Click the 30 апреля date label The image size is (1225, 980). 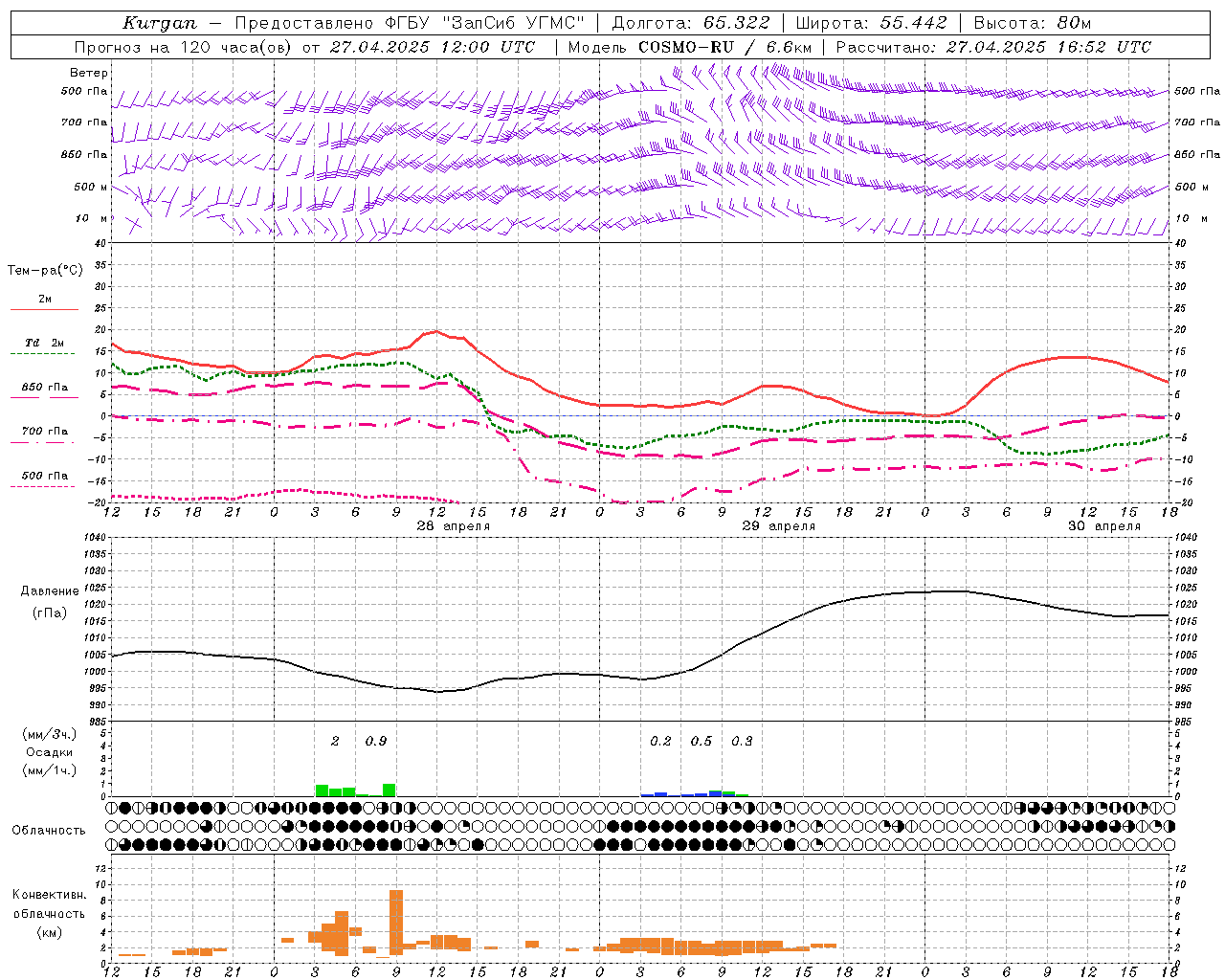[x=1104, y=526]
